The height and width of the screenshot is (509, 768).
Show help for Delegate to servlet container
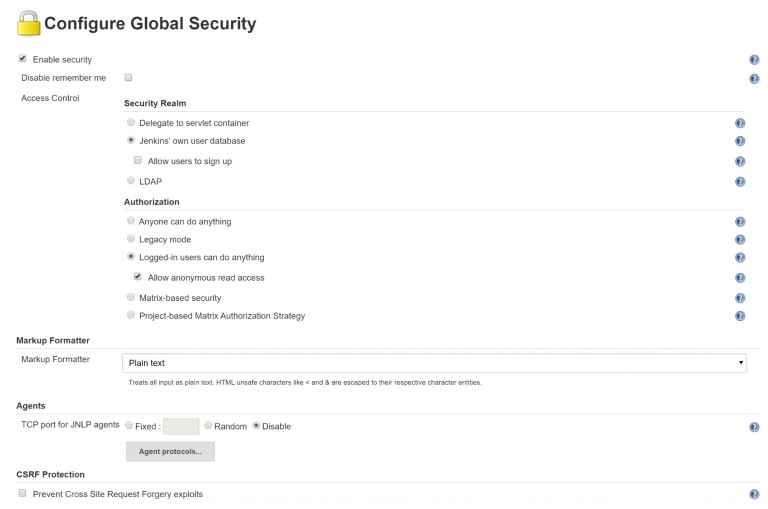740,123
